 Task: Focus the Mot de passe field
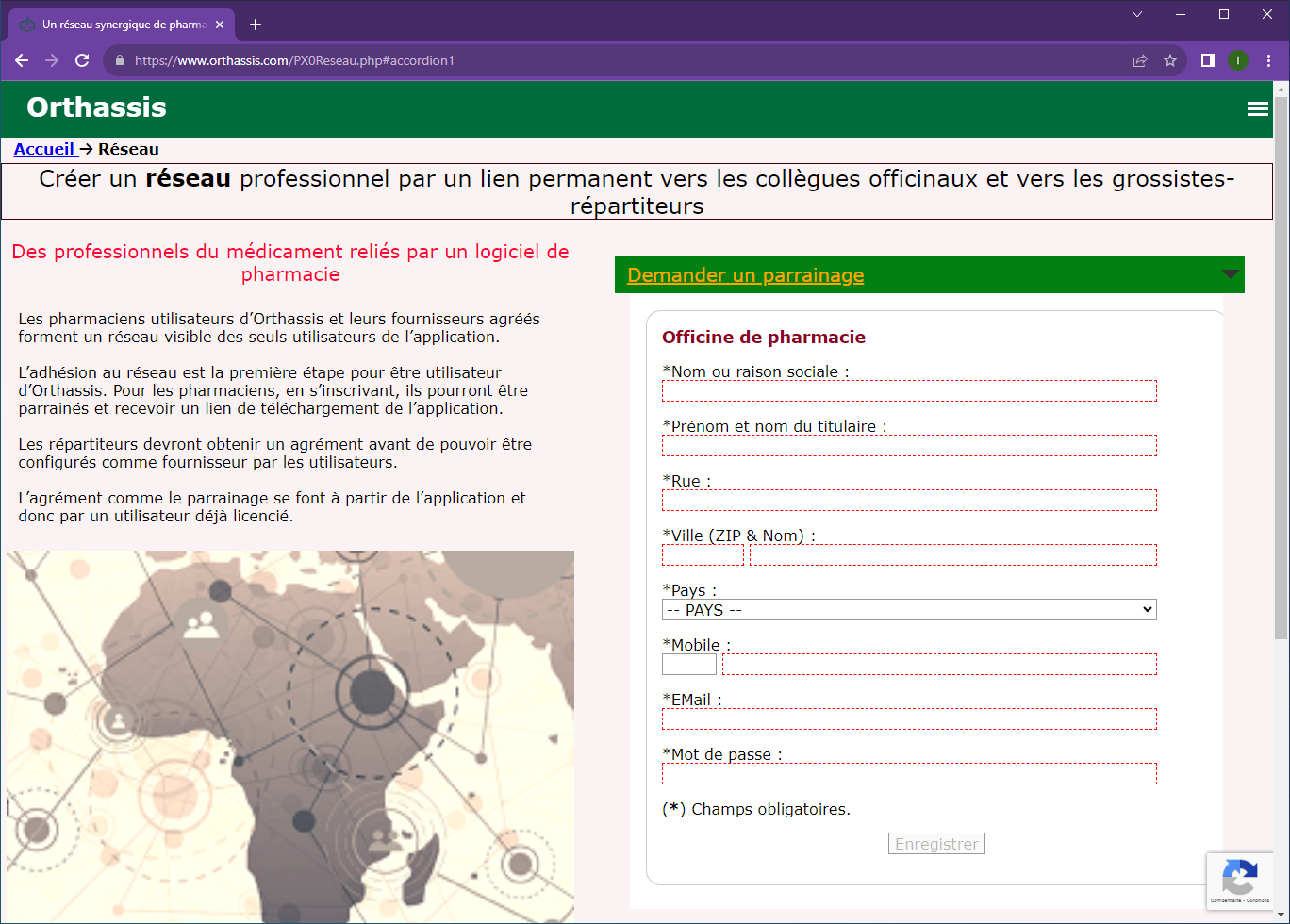click(909, 774)
